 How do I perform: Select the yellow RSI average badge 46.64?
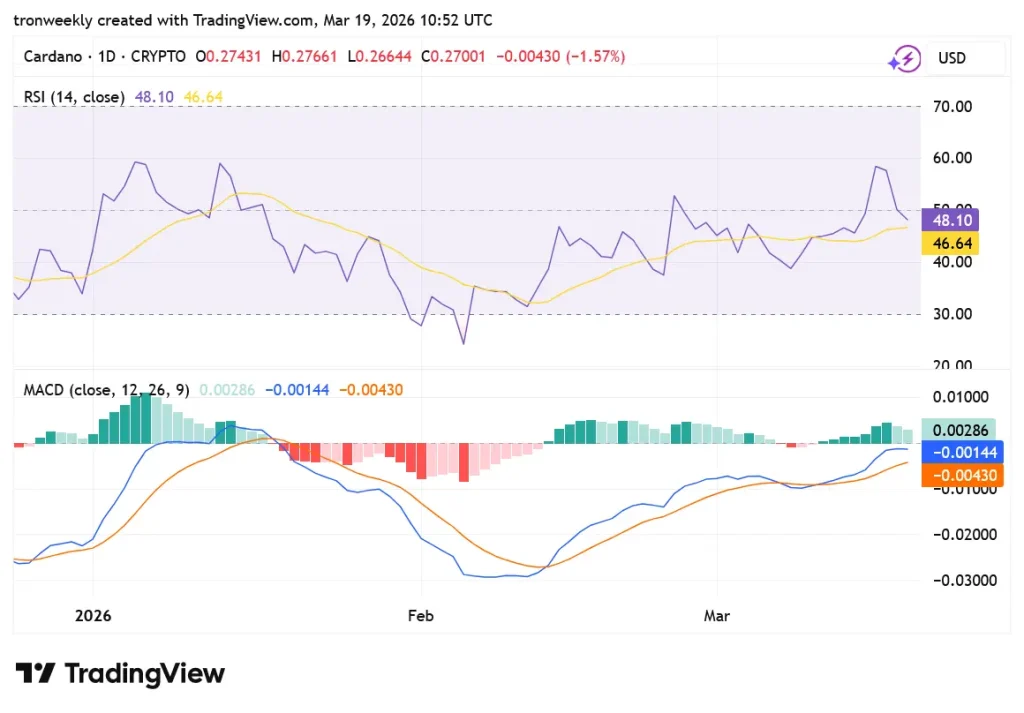(x=950, y=243)
